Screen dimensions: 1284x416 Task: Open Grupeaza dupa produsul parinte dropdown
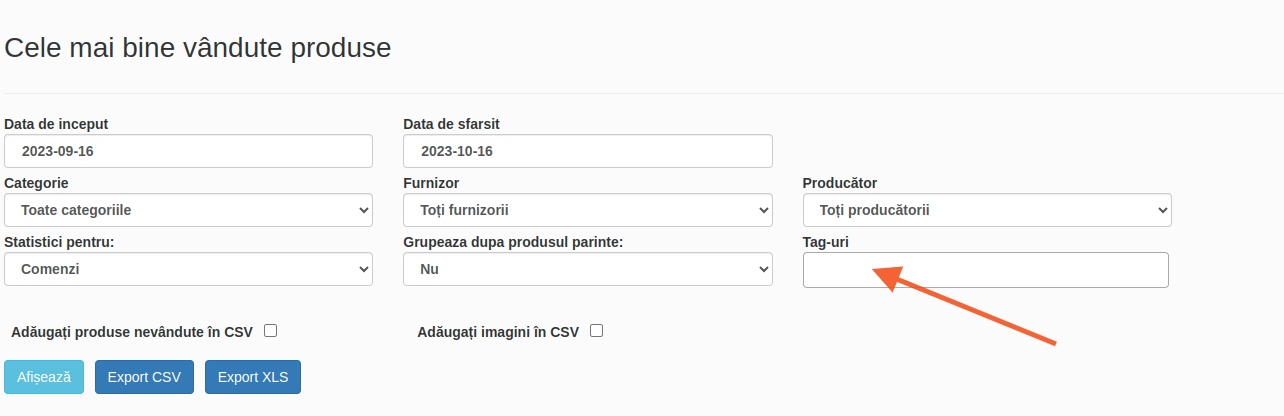click(x=588, y=269)
